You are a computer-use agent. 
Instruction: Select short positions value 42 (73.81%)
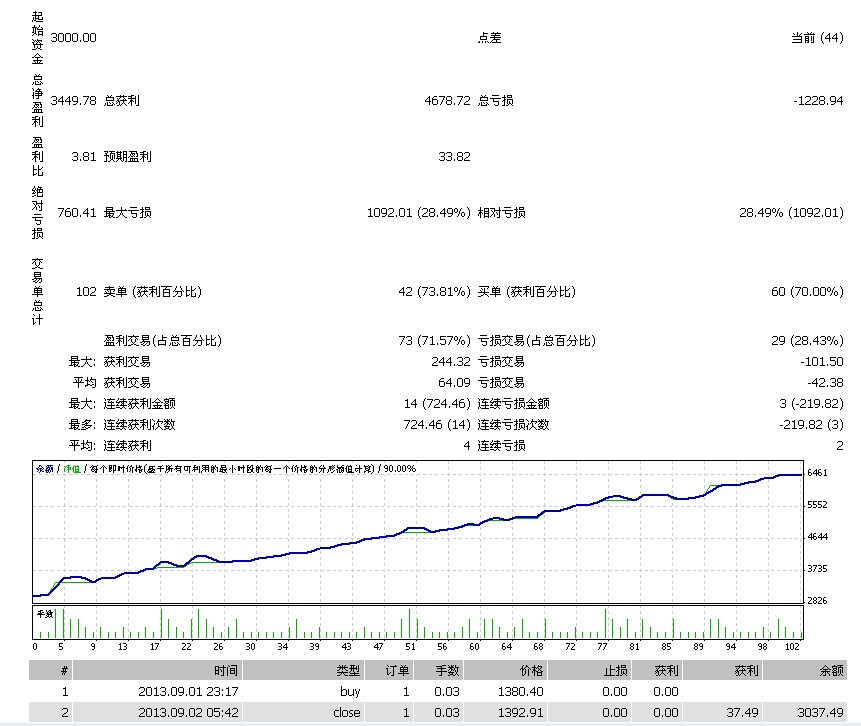click(434, 292)
